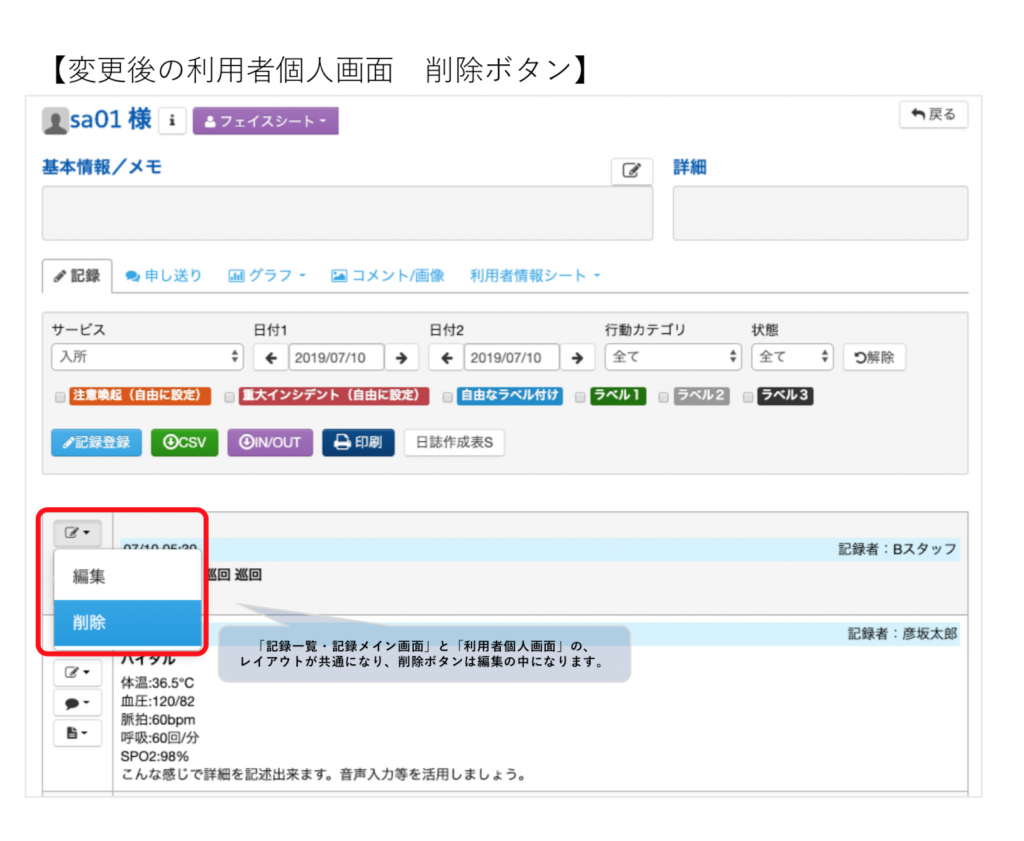Select 削除 from the edit menu

[x=128, y=622]
